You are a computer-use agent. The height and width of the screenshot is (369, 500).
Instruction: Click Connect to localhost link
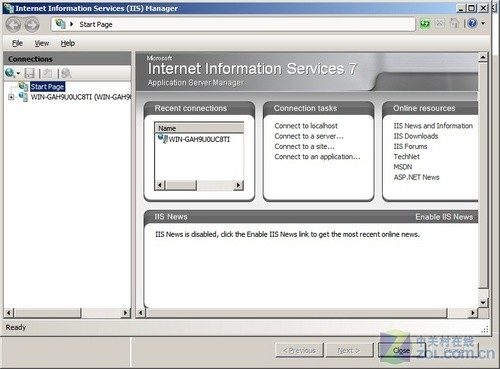point(306,126)
